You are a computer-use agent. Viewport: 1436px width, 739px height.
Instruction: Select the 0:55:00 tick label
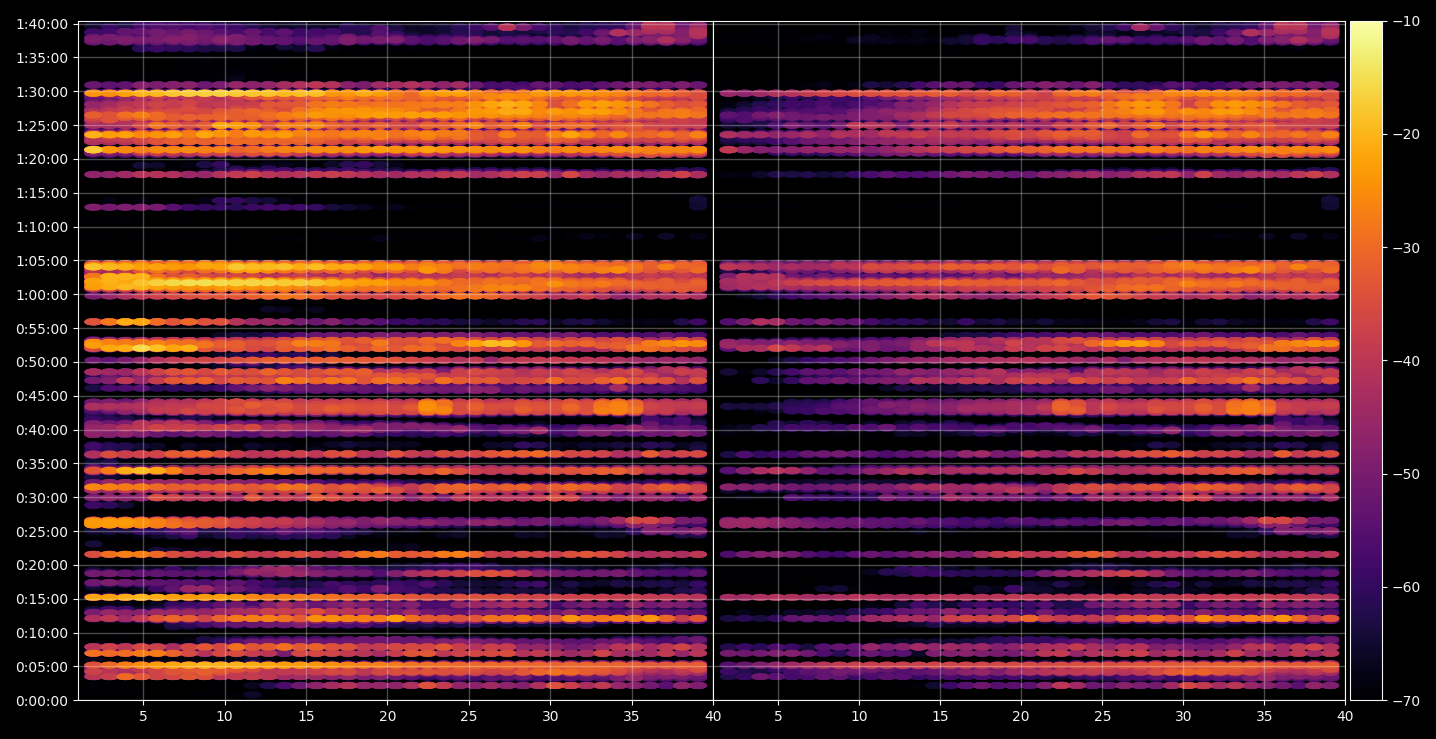(x=42, y=328)
